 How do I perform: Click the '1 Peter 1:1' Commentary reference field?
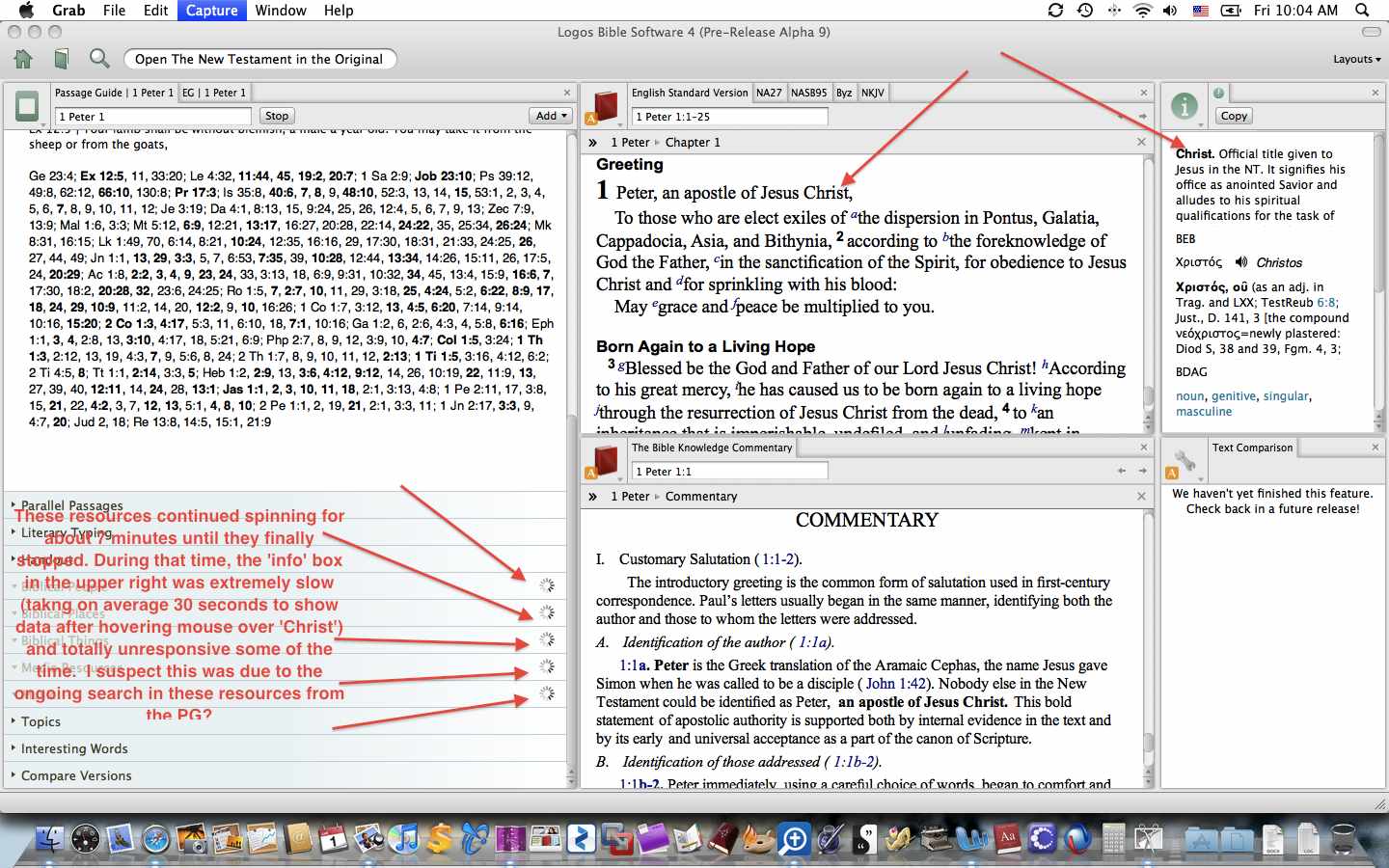click(730, 471)
